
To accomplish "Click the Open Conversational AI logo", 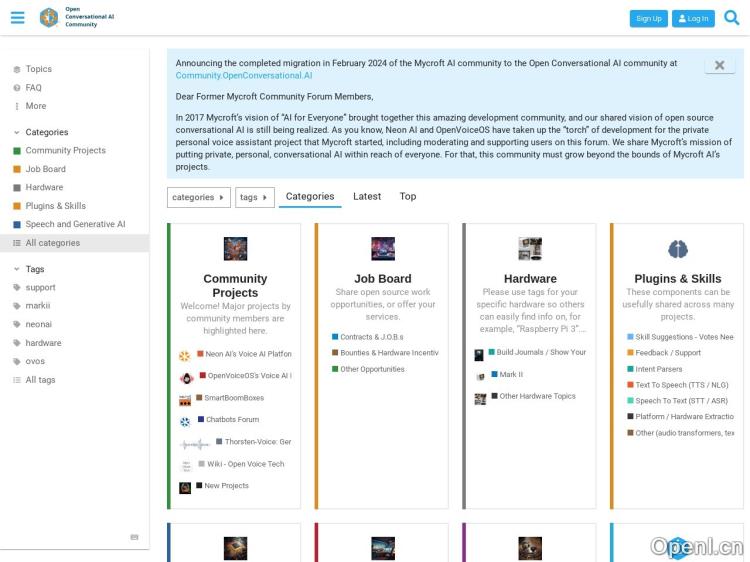I will click(49, 18).
